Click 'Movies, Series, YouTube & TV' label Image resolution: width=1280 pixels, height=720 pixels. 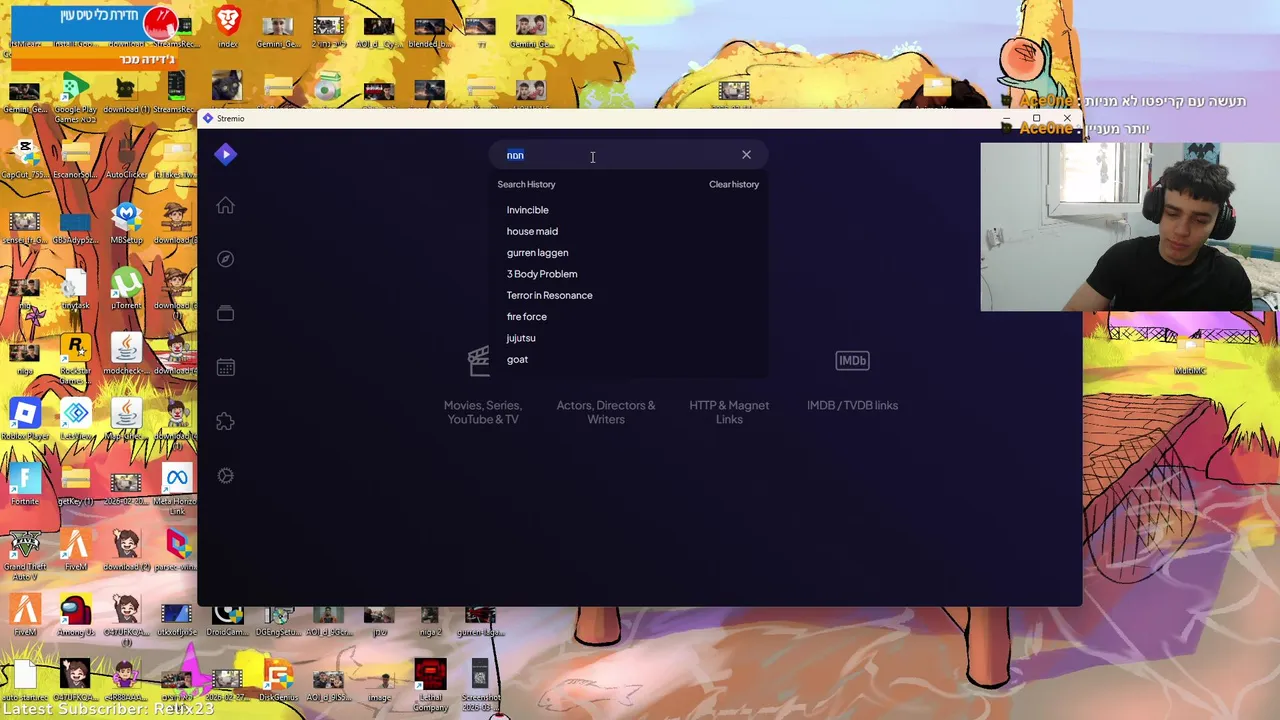pos(482,412)
